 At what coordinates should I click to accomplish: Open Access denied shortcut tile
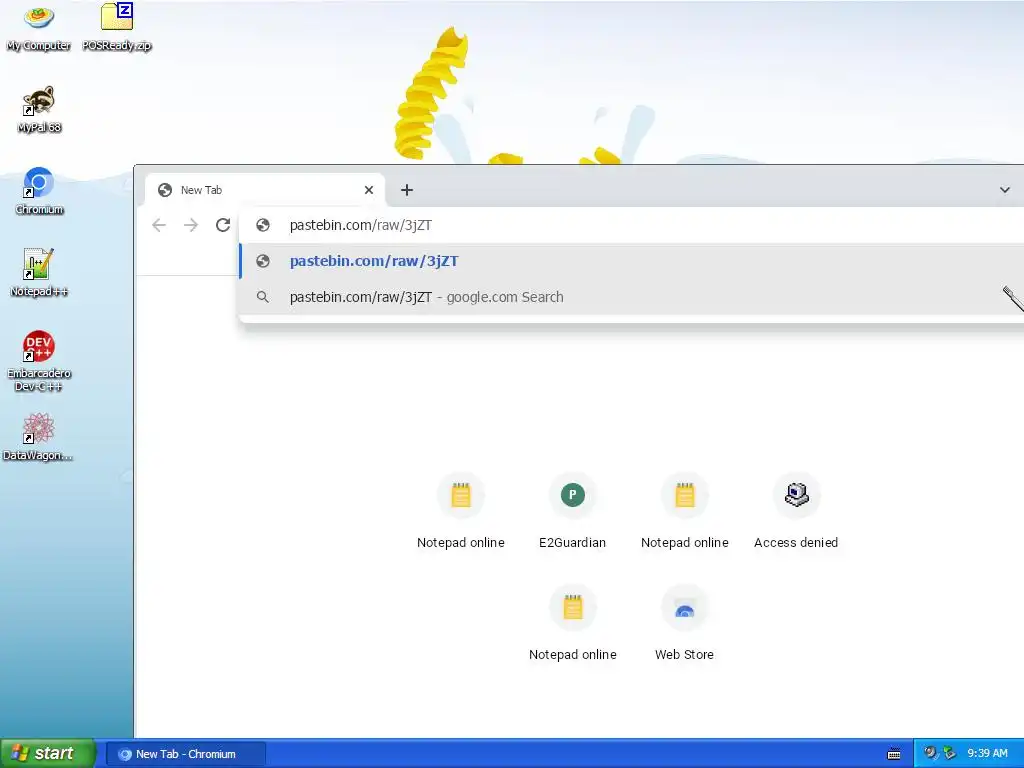[796, 511]
